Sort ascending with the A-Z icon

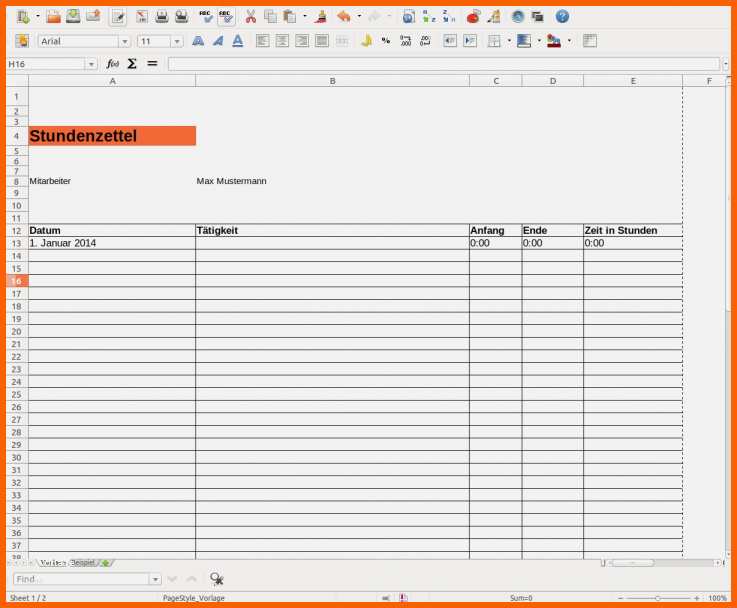point(429,17)
